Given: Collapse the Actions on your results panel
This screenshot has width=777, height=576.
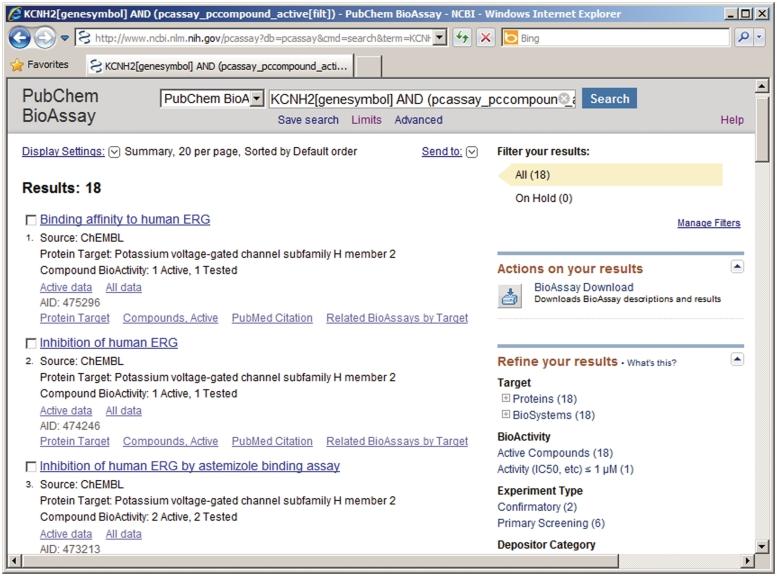Looking at the screenshot, I should [x=738, y=266].
